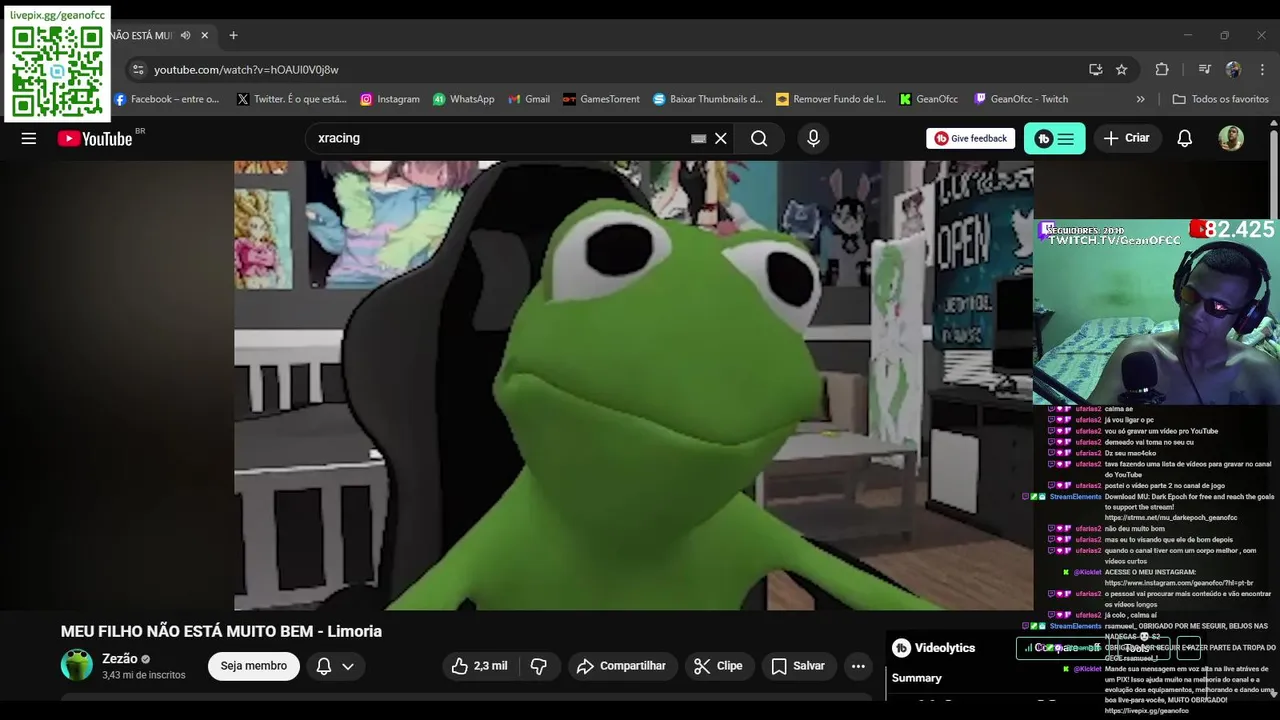Image resolution: width=1280 pixels, height=720 pixels.
Task: Open the more actions three-dot menu
Action: (858, 666)
